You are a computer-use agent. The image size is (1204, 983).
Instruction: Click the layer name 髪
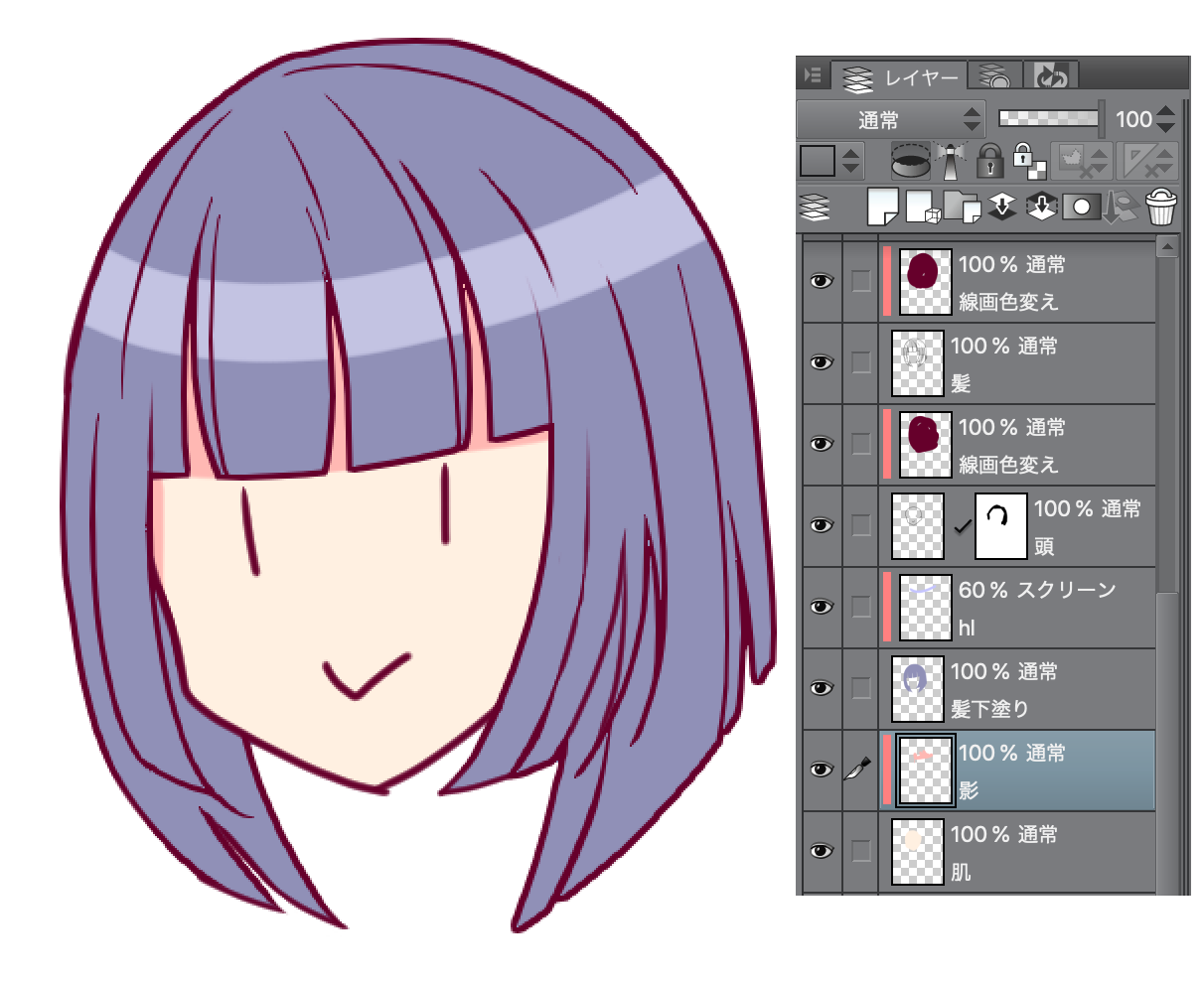tap(961, 383)
